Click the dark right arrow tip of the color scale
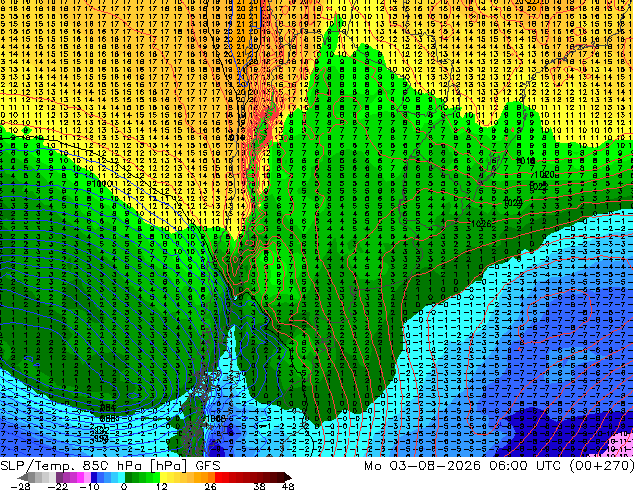Viewport: 634px width, 490px height. coord(287,478)
